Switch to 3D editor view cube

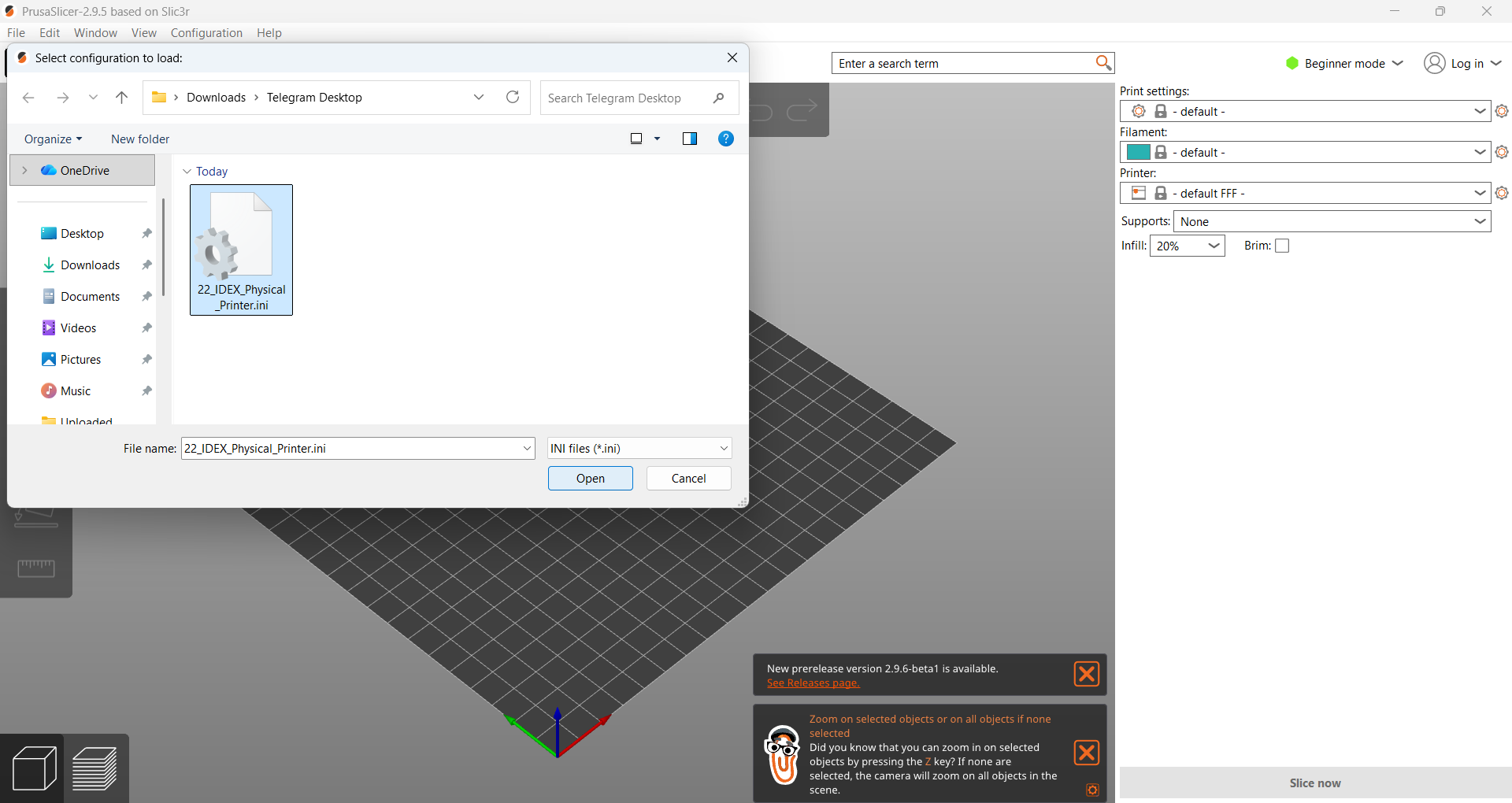[34, 768]
